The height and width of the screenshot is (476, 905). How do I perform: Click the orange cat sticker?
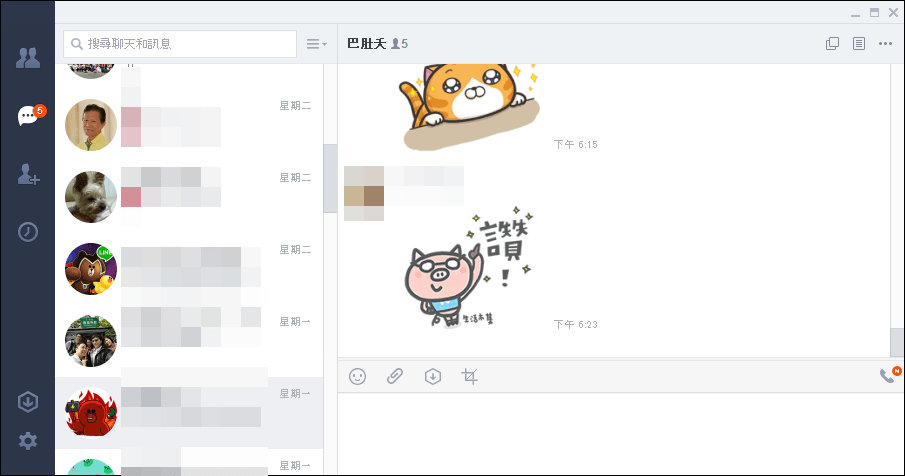pyautogui.click(x=470, y=105)
